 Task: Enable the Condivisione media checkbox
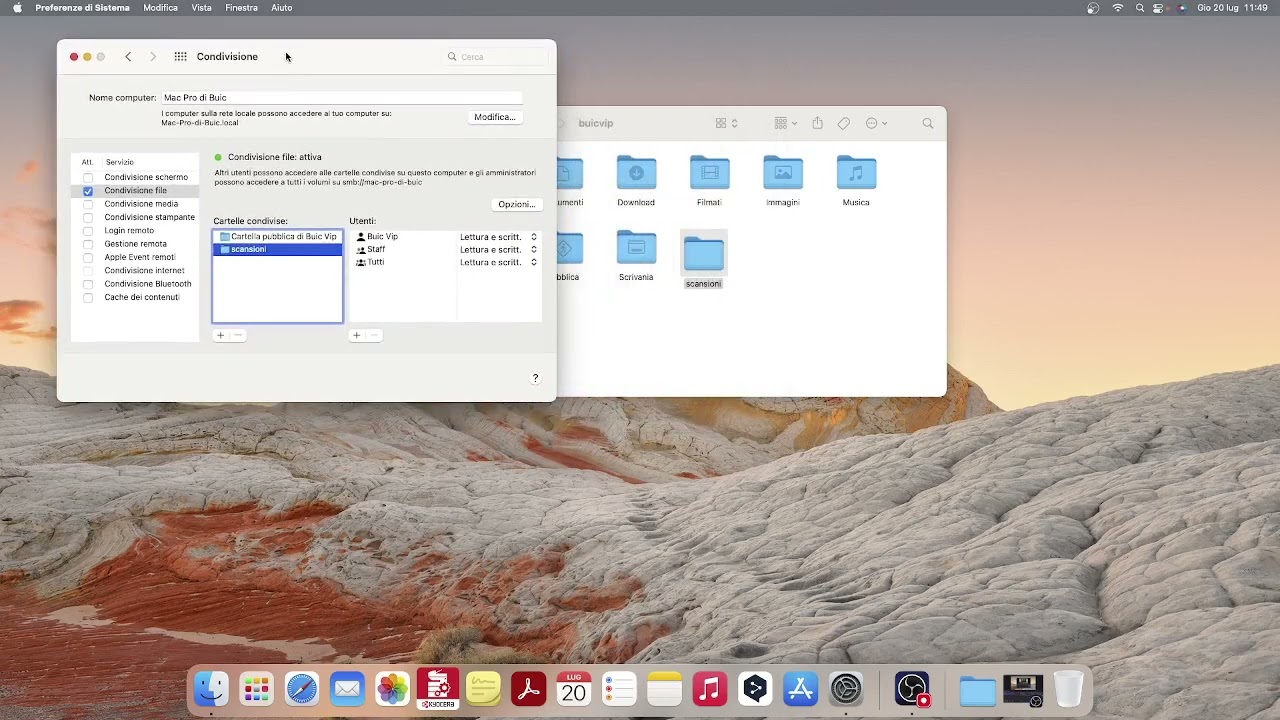point(88,204)
